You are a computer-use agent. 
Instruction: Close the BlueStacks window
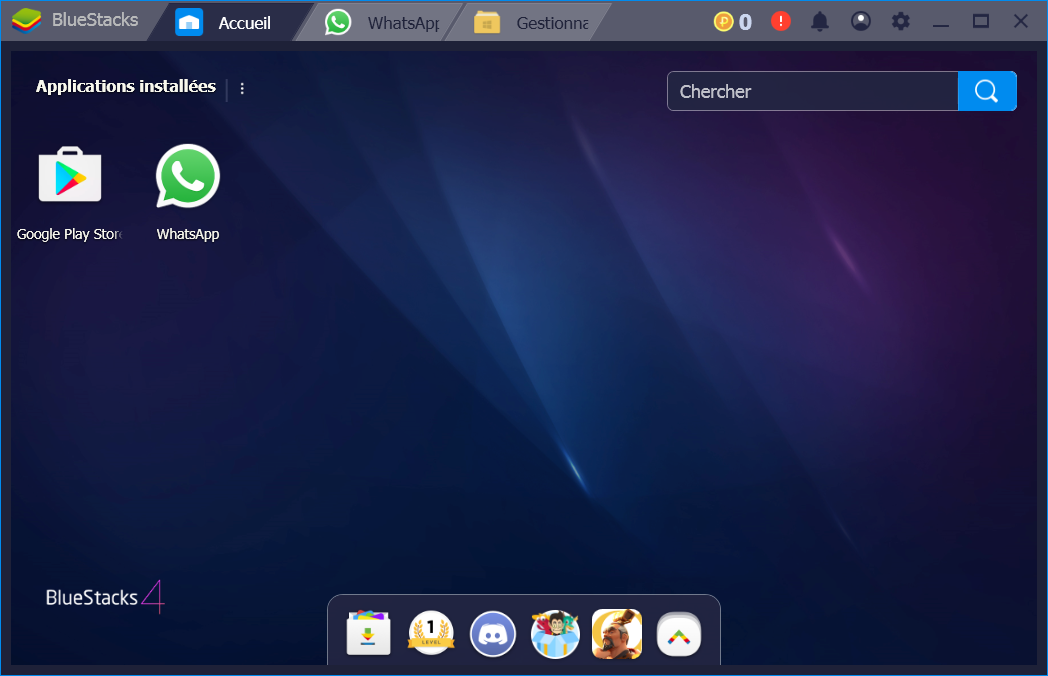(1021, 21)
